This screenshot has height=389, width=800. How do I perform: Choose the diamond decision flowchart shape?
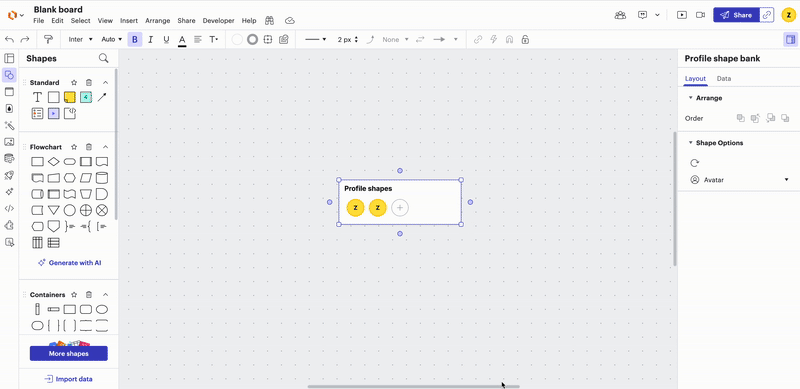(54, 162)
